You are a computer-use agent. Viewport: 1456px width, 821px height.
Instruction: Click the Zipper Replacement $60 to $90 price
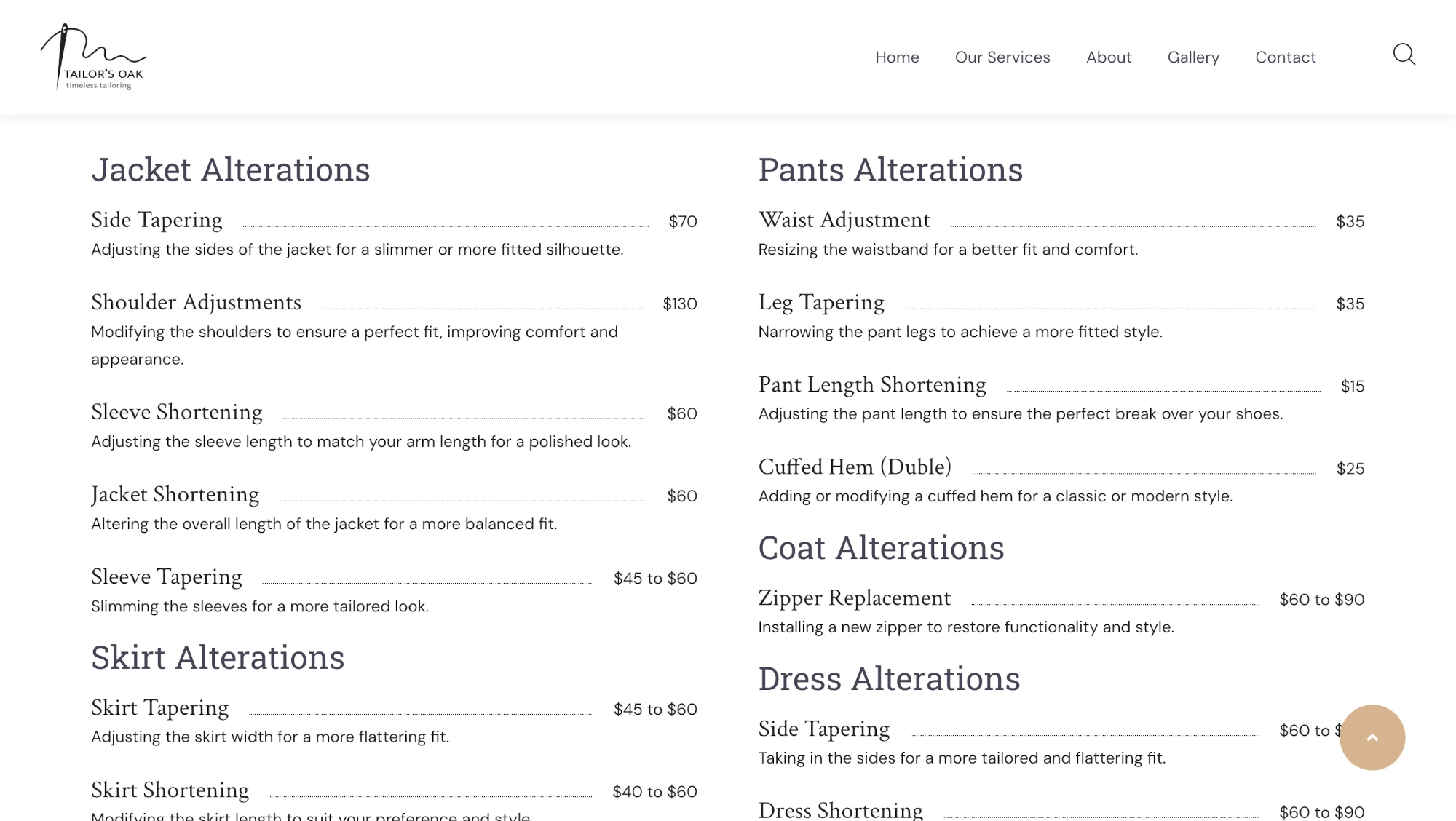point(1322,599)
